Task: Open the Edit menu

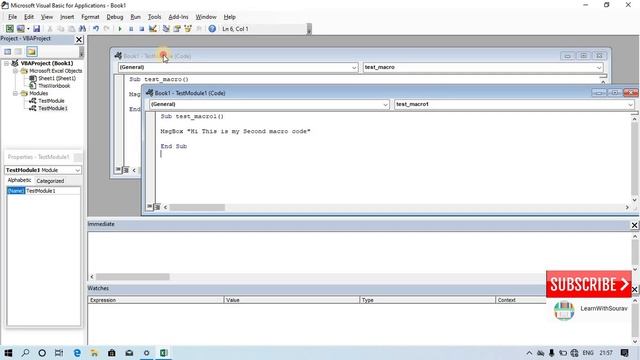Action: tap(29, 17)
